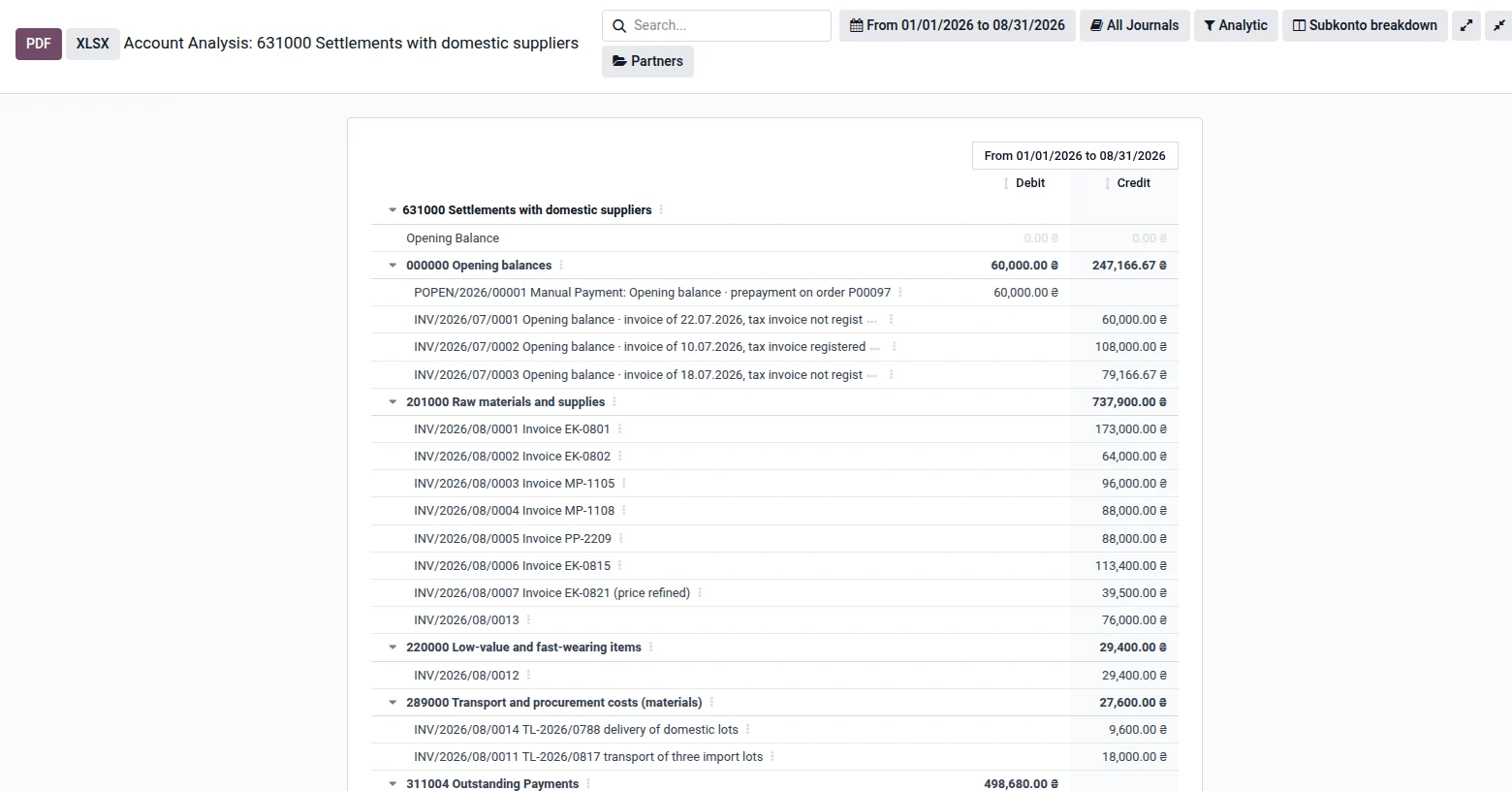The height and width of the screenshot is (791, 1512).
Task: Open the options menu for POPEN/2026/00001 line
Action: (900, 293)
